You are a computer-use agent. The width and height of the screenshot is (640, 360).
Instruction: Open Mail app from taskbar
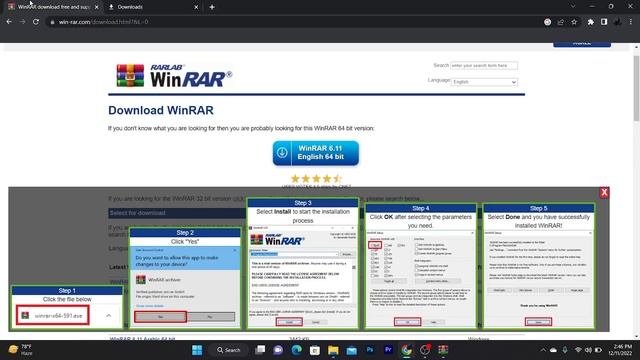(x=351, y=350)
